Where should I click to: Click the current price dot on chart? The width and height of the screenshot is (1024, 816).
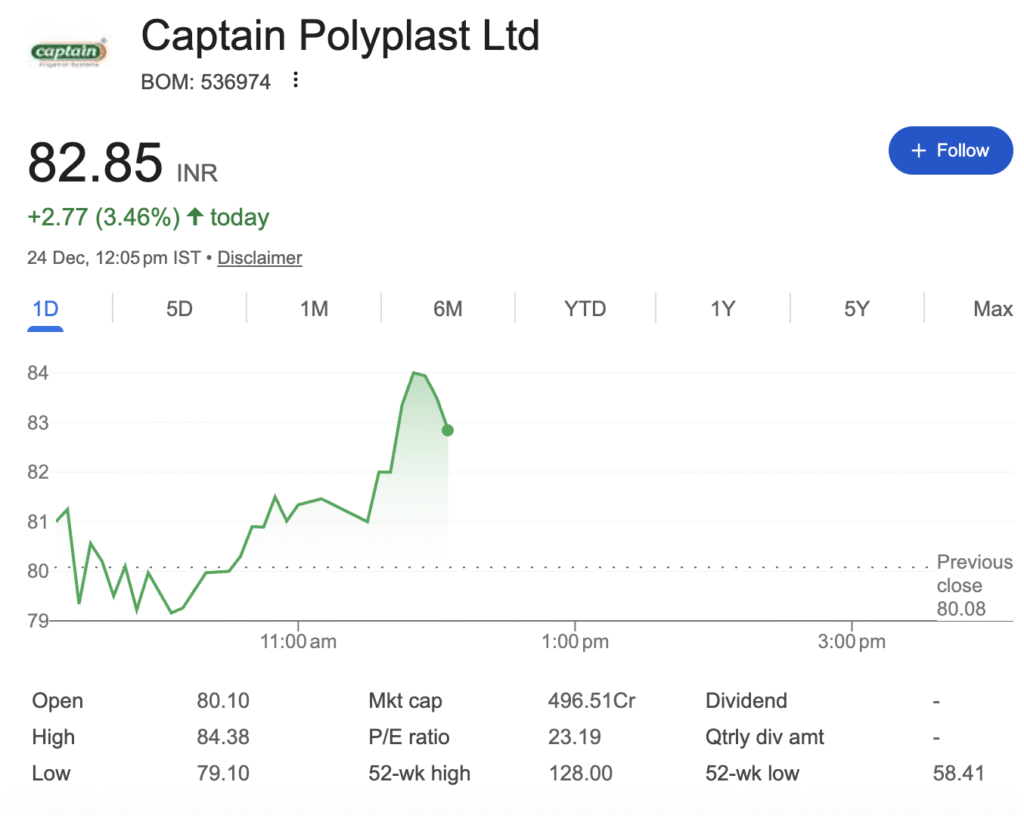pyautogui.click(x=447, y=430)
